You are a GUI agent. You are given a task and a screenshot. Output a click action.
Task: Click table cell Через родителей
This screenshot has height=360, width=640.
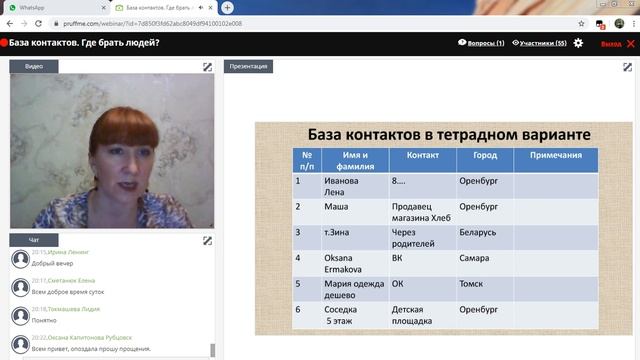[422, 238]
